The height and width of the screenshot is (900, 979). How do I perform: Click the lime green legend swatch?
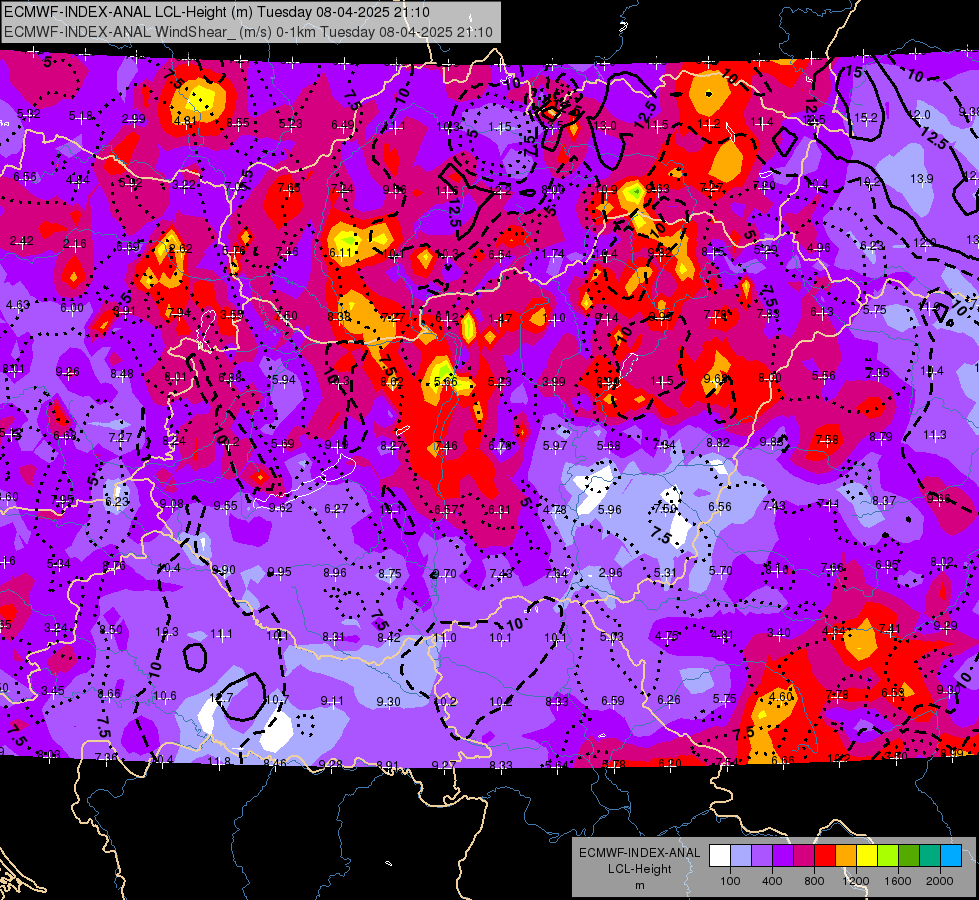tap(888, 856)
